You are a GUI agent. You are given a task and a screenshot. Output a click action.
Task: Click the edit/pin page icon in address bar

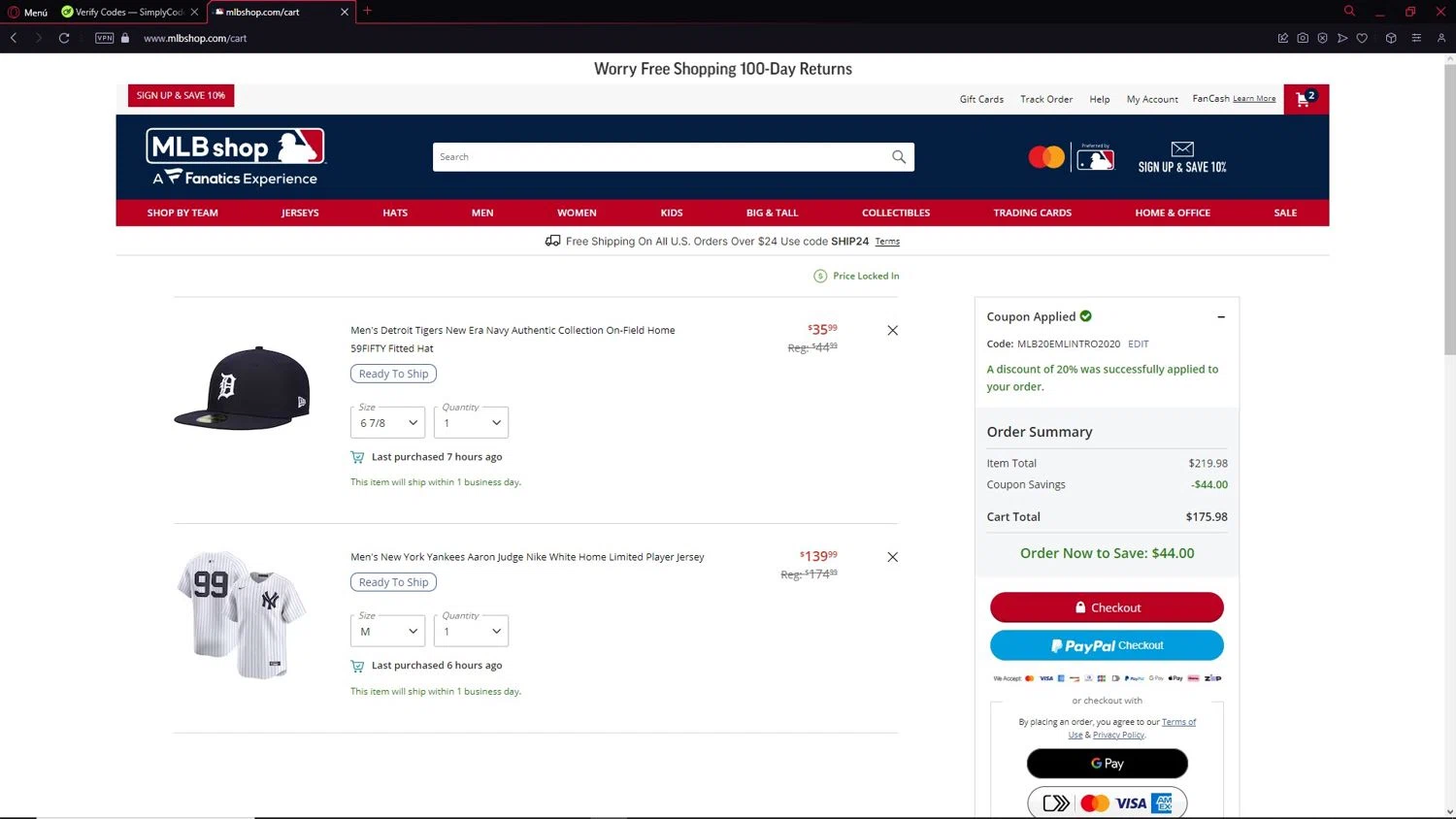click(x=1283, y=38)
